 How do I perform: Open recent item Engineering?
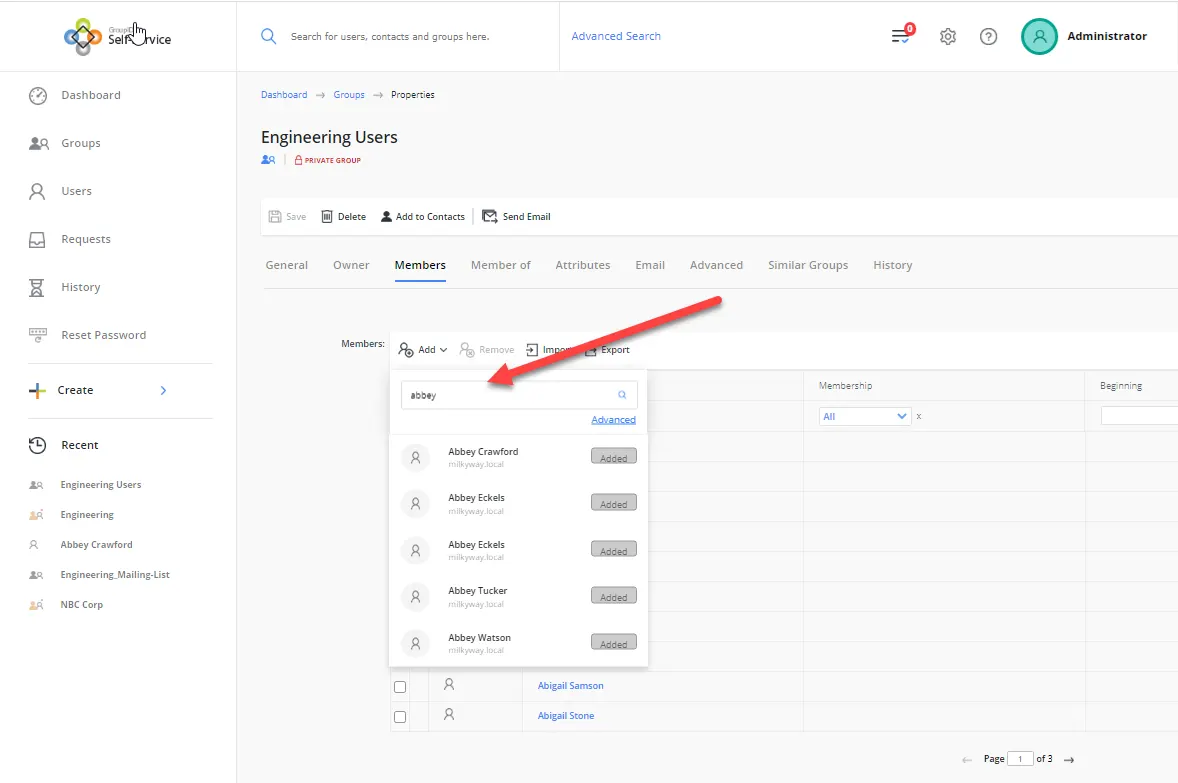point(87,515)
